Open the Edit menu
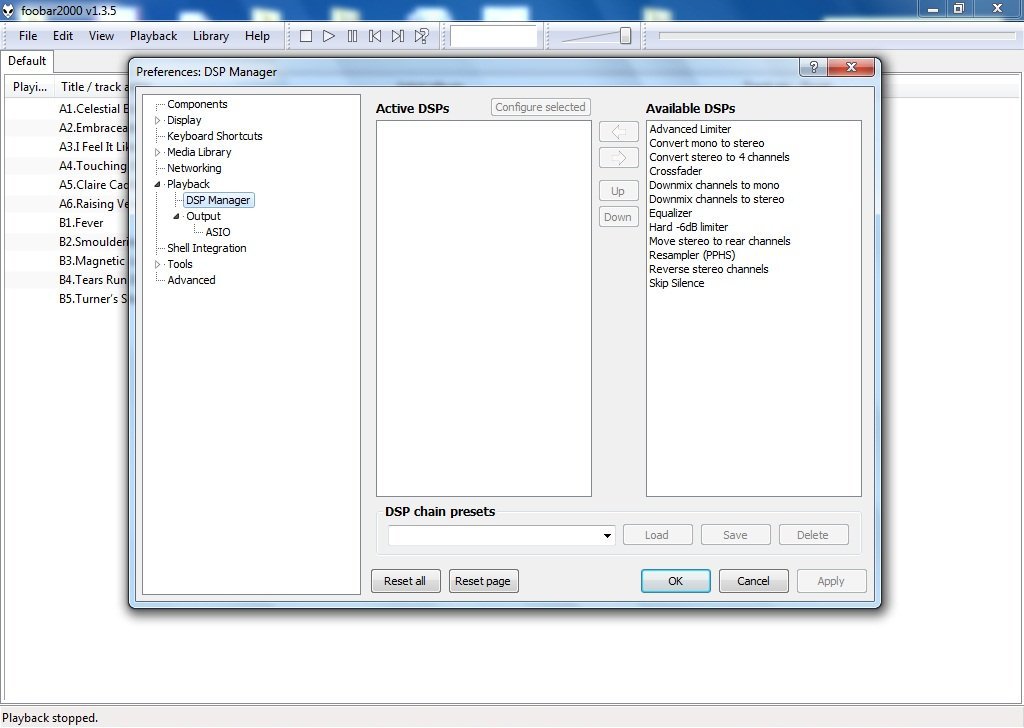 click(x=63, y=36)
